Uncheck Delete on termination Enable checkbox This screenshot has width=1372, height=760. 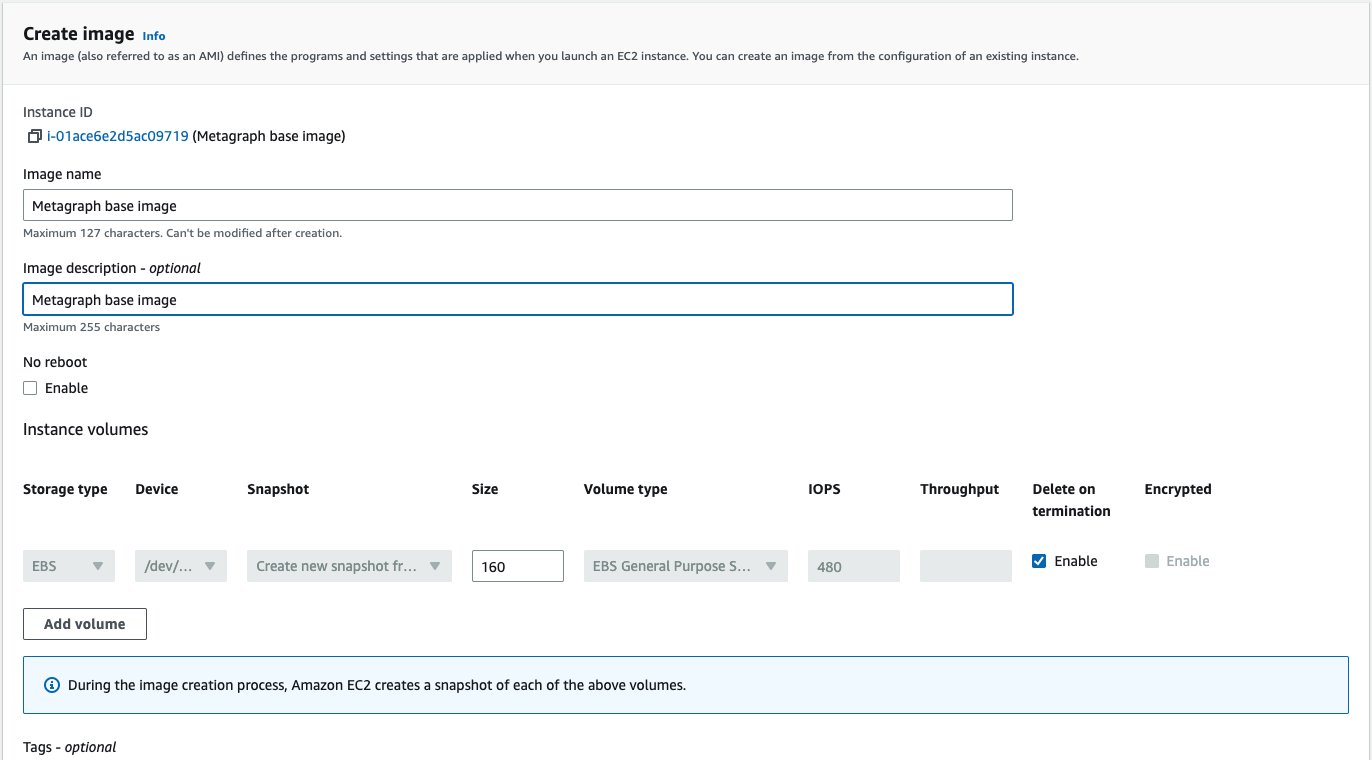click(x=1039, y=561)
